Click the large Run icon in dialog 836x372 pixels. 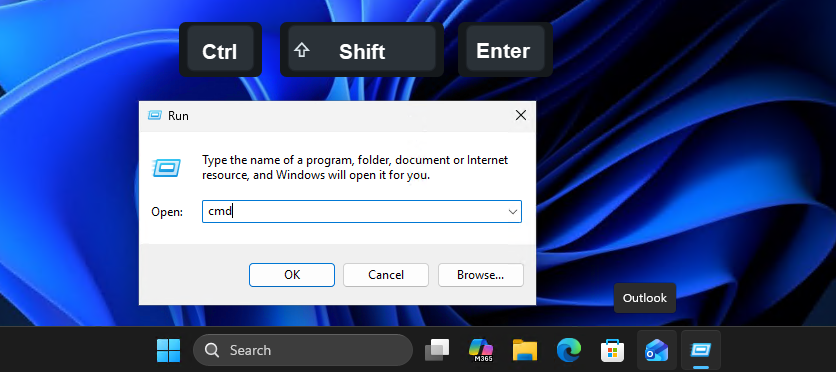point(167,168)
